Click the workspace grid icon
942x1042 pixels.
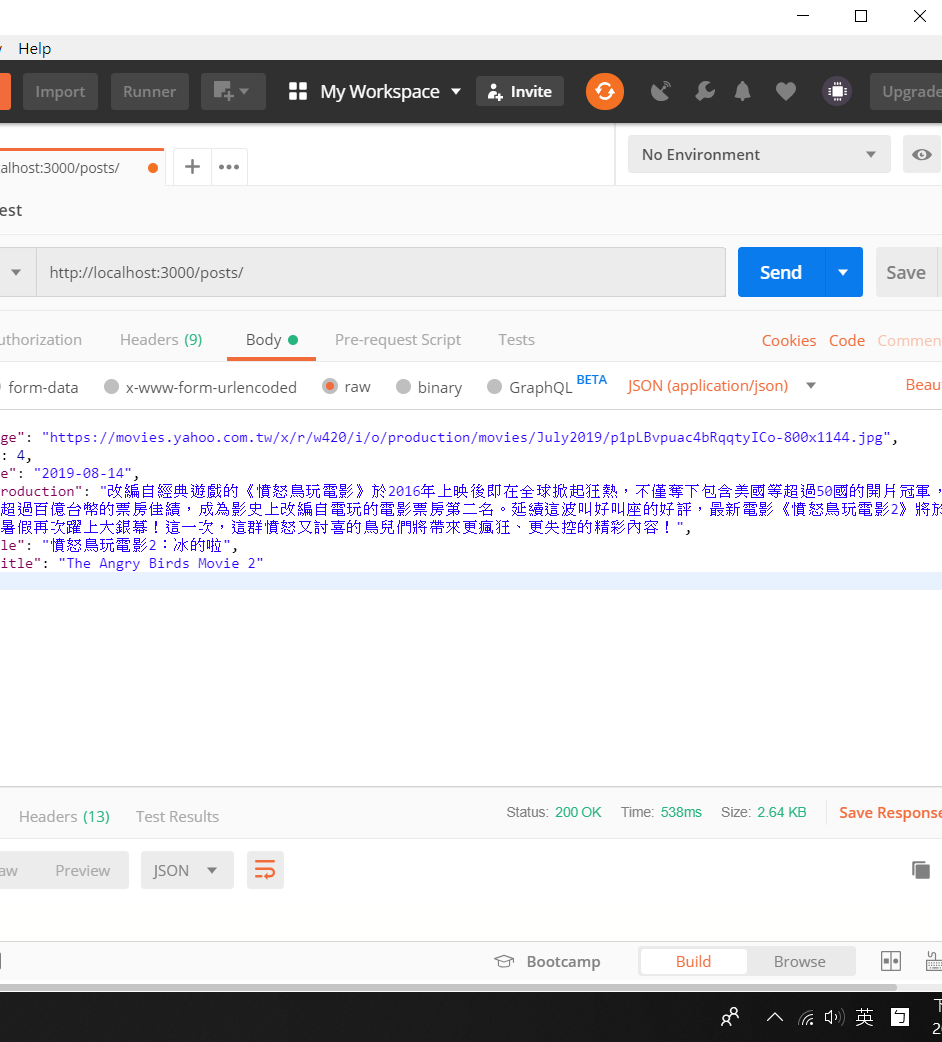[x=298, y=91]
